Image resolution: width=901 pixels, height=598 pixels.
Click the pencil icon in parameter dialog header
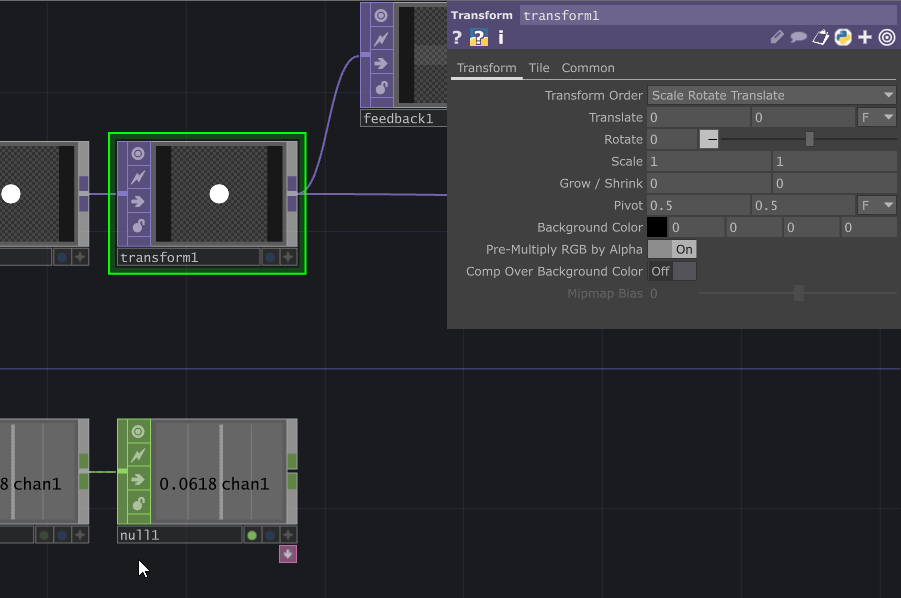777,37
